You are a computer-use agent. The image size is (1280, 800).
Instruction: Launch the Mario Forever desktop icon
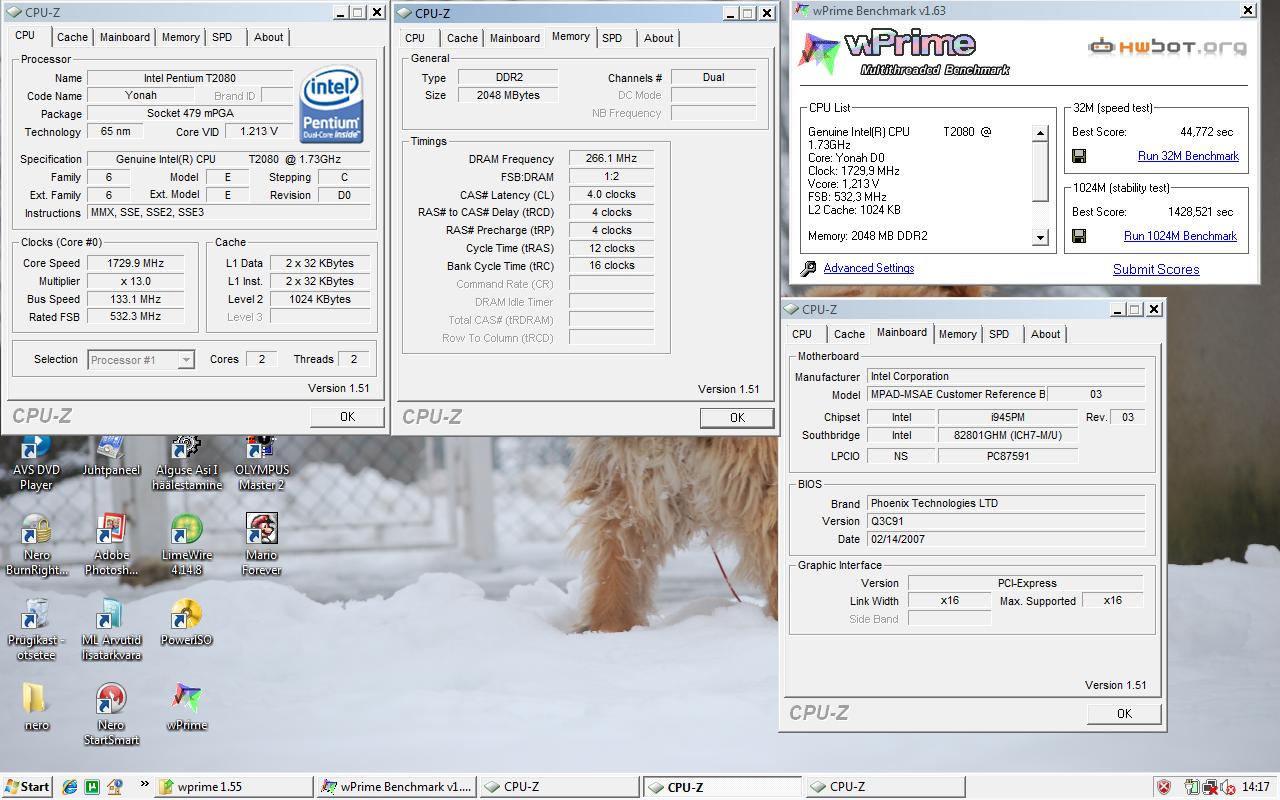pos(261,545)
